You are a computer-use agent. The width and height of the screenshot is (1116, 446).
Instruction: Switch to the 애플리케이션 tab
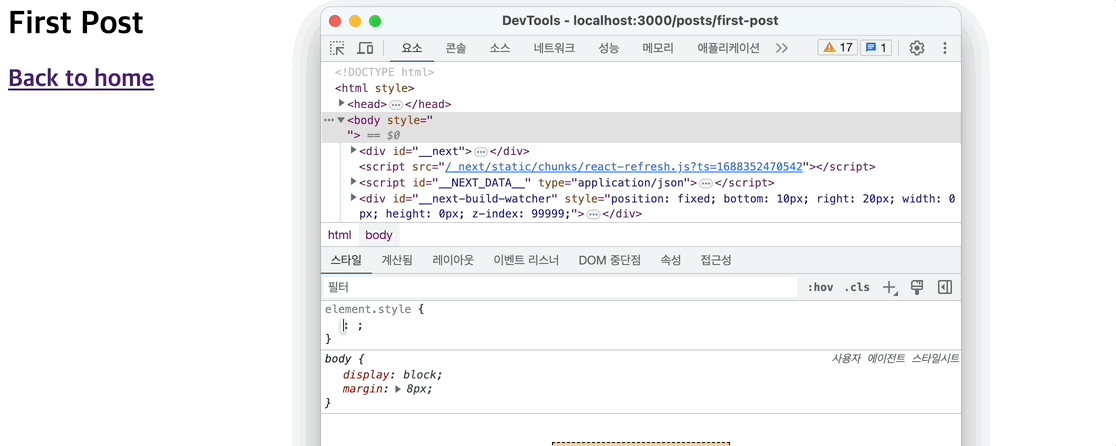pos(728,48)
